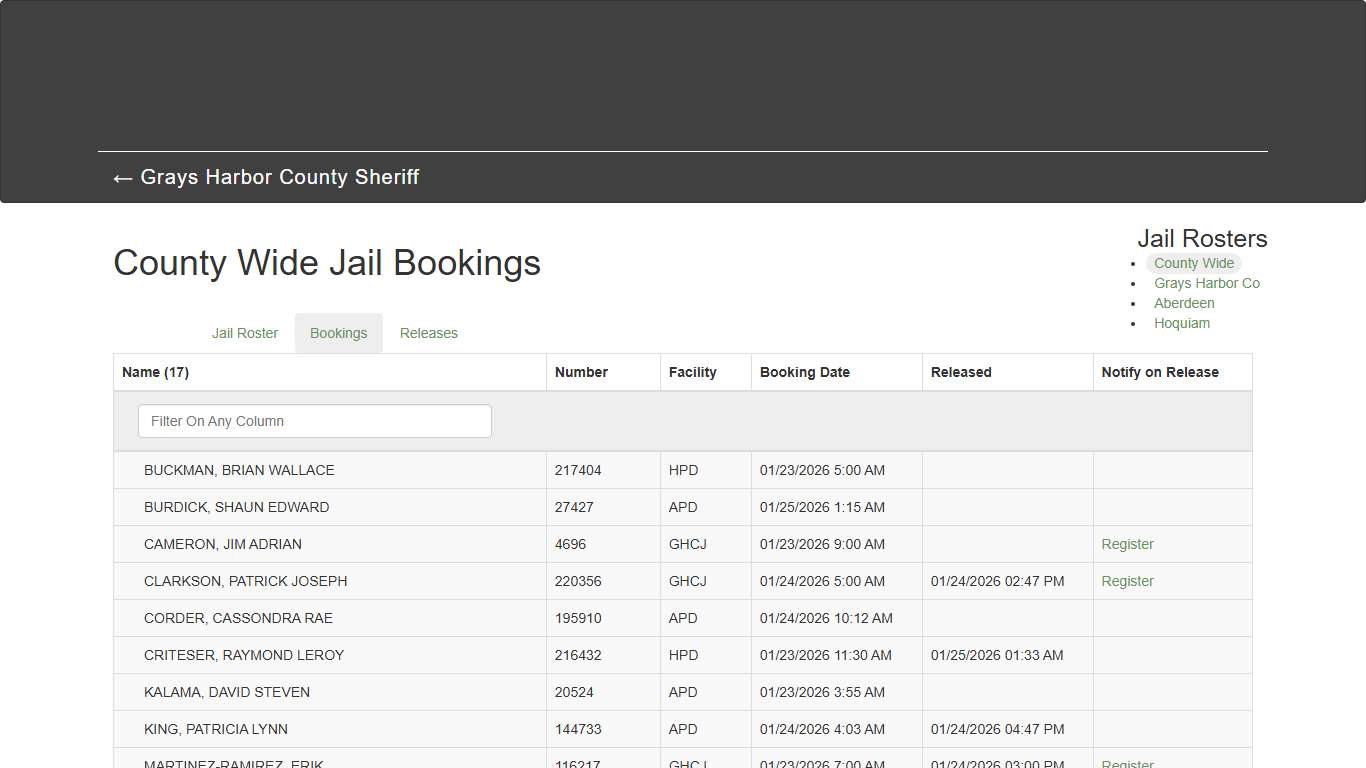1366x768 pixels.
Task: Click the Filter On Any Column field
Action: [314, 421]
